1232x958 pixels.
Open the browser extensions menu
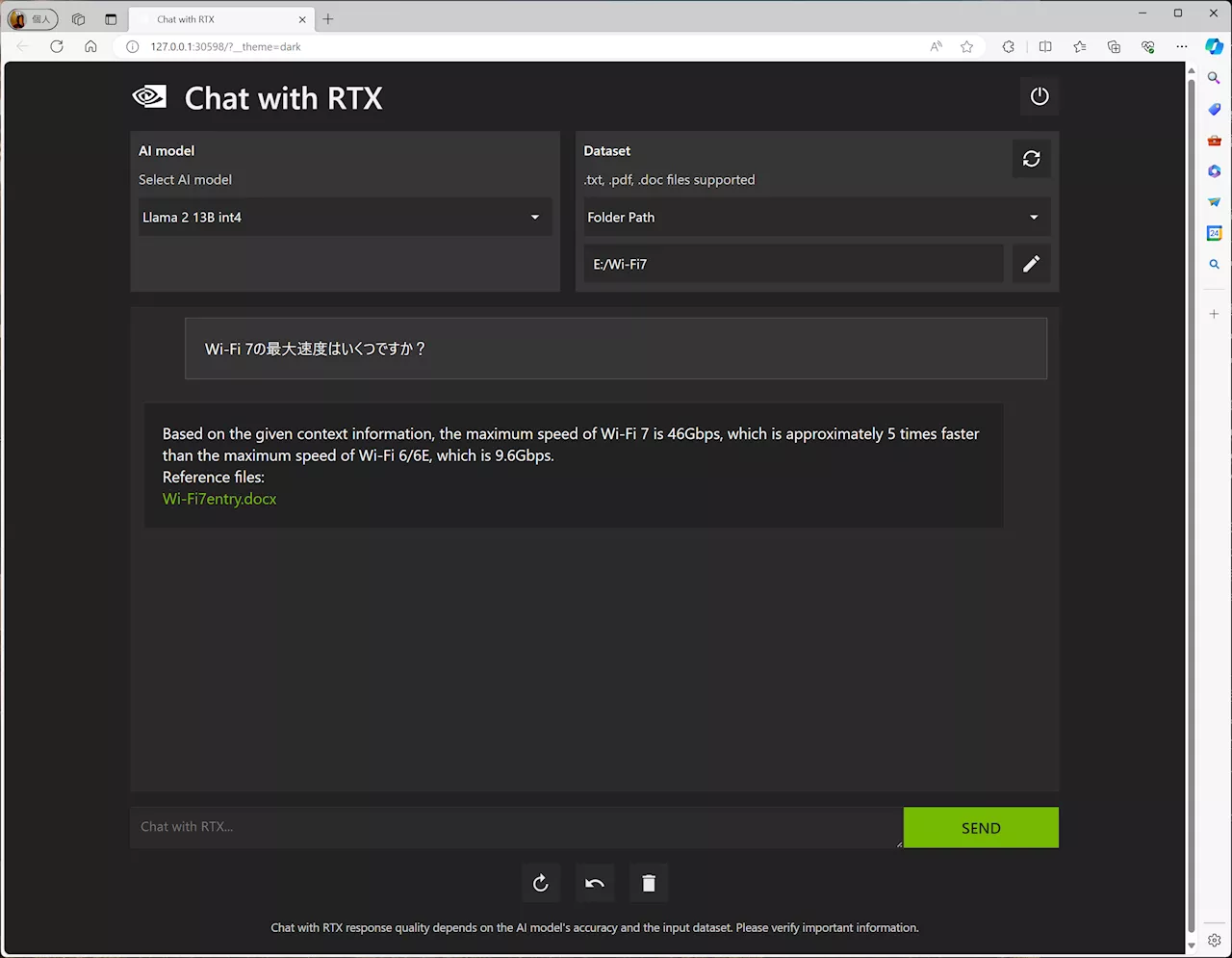point(1009,46)
